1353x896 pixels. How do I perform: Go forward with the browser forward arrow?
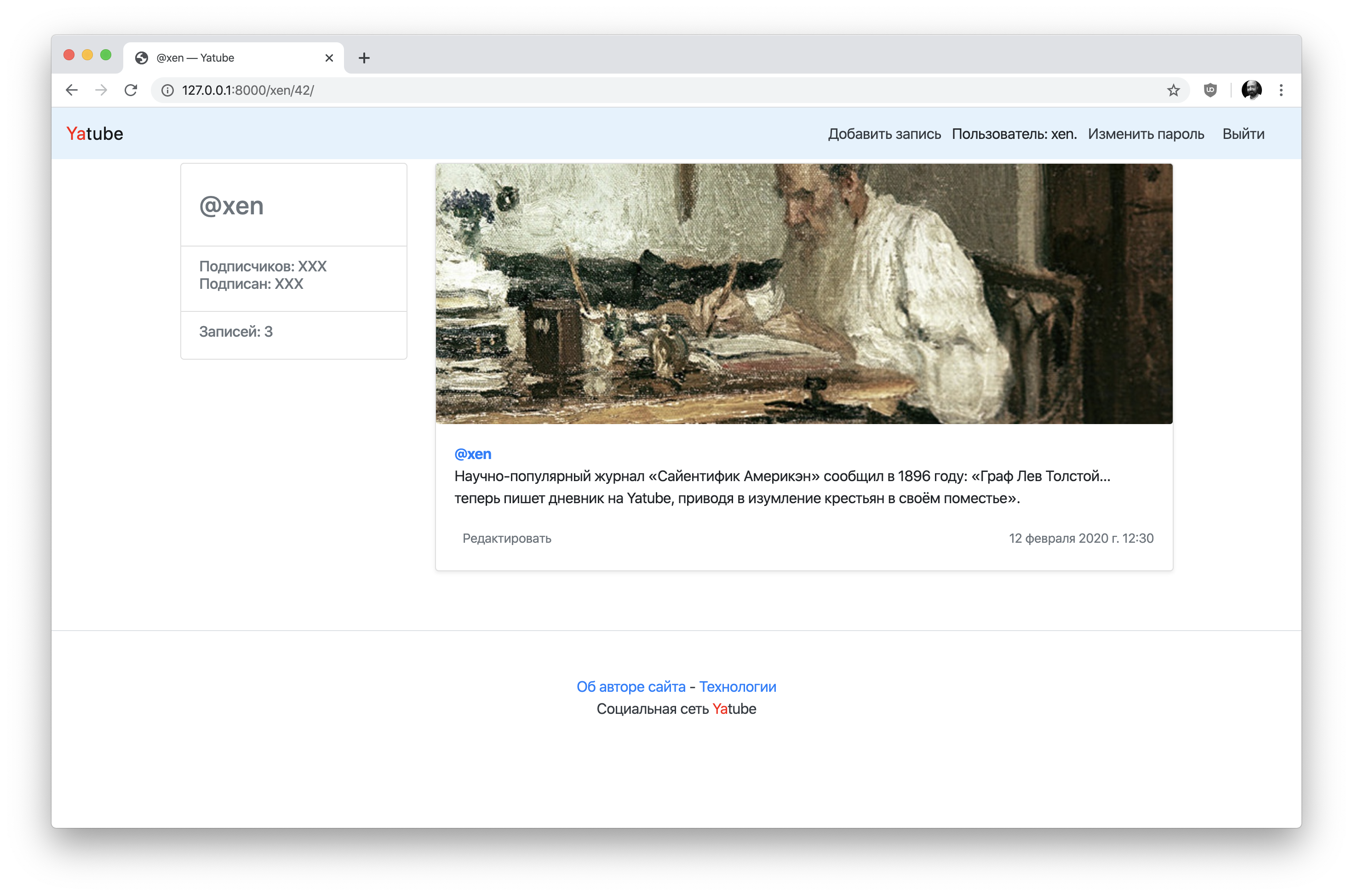click(101, 90)
